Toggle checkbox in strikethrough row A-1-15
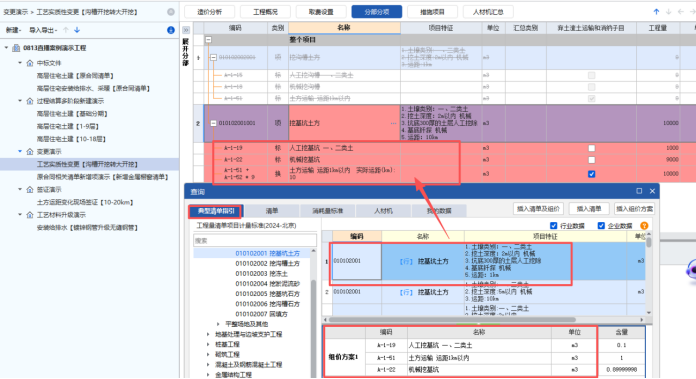 (x=591, y=75)
